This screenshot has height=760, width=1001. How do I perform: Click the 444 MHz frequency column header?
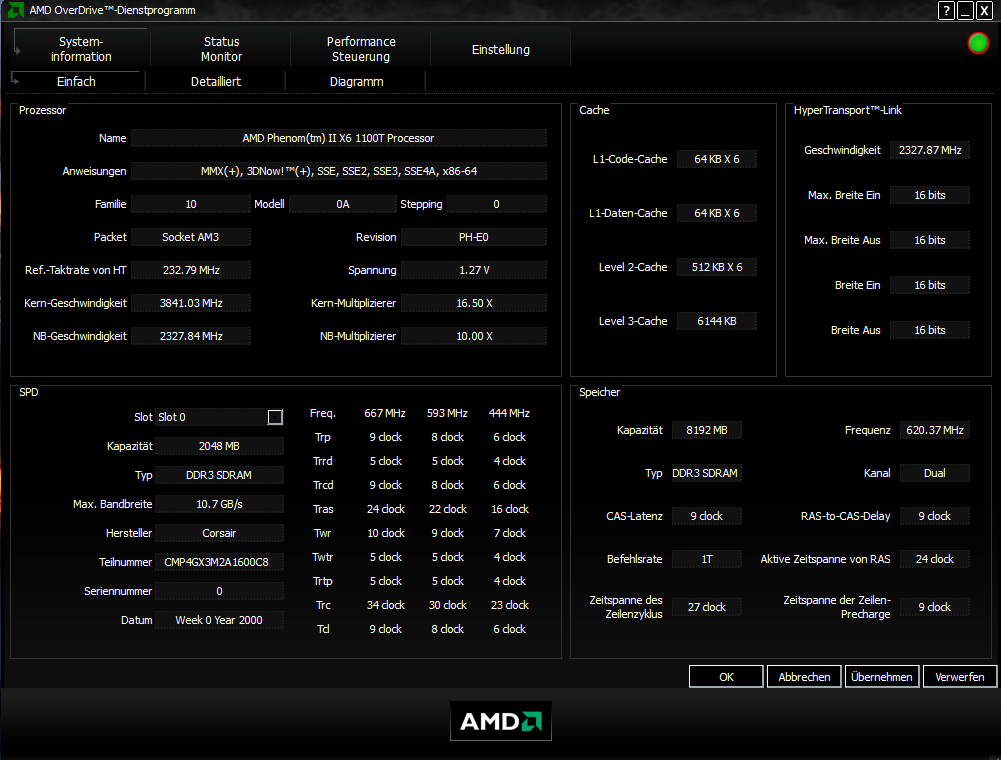[509, 413]
